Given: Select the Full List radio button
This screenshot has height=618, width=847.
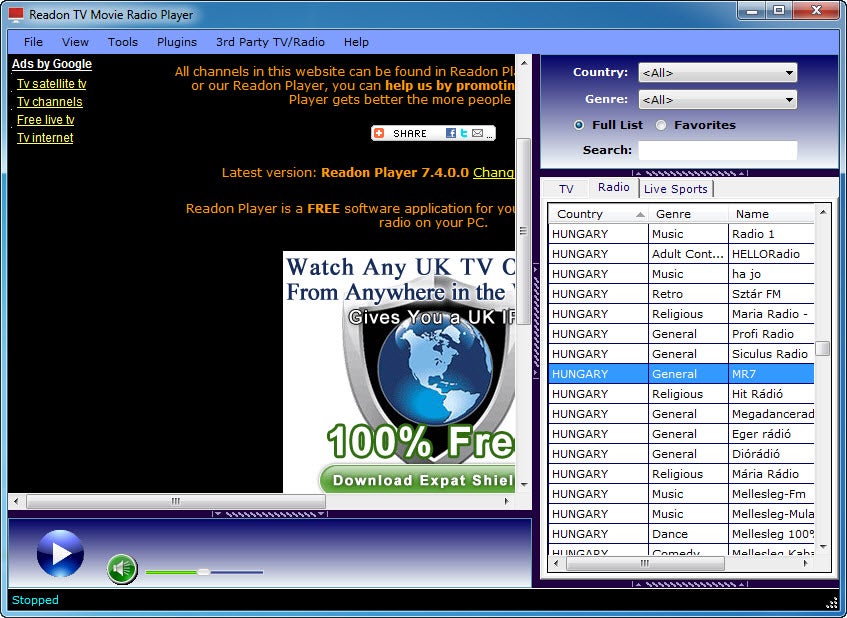Looking at the screenshot, I should (579, 125).
